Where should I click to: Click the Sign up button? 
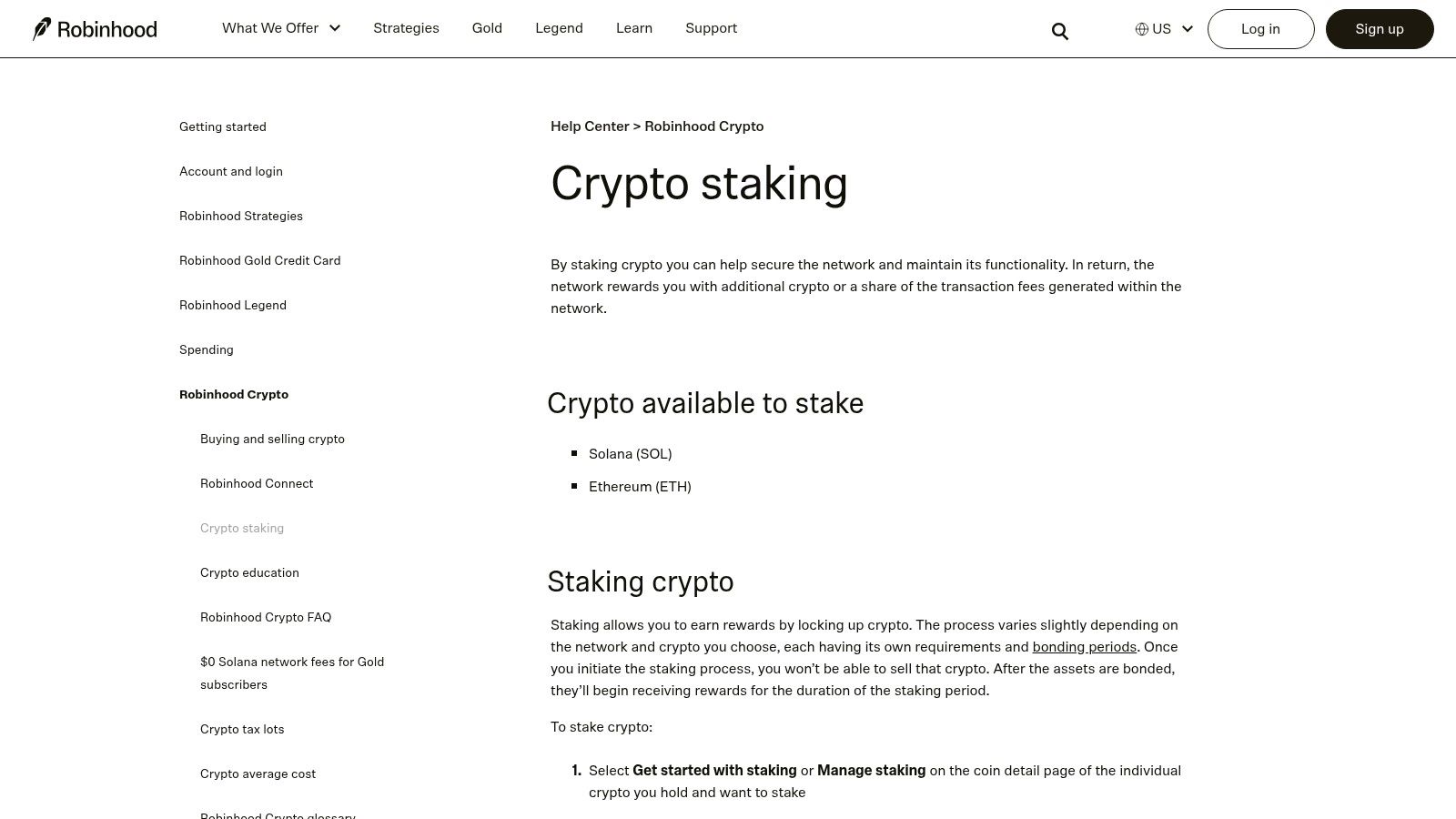pyautogui.click(x=1380, y=28)
